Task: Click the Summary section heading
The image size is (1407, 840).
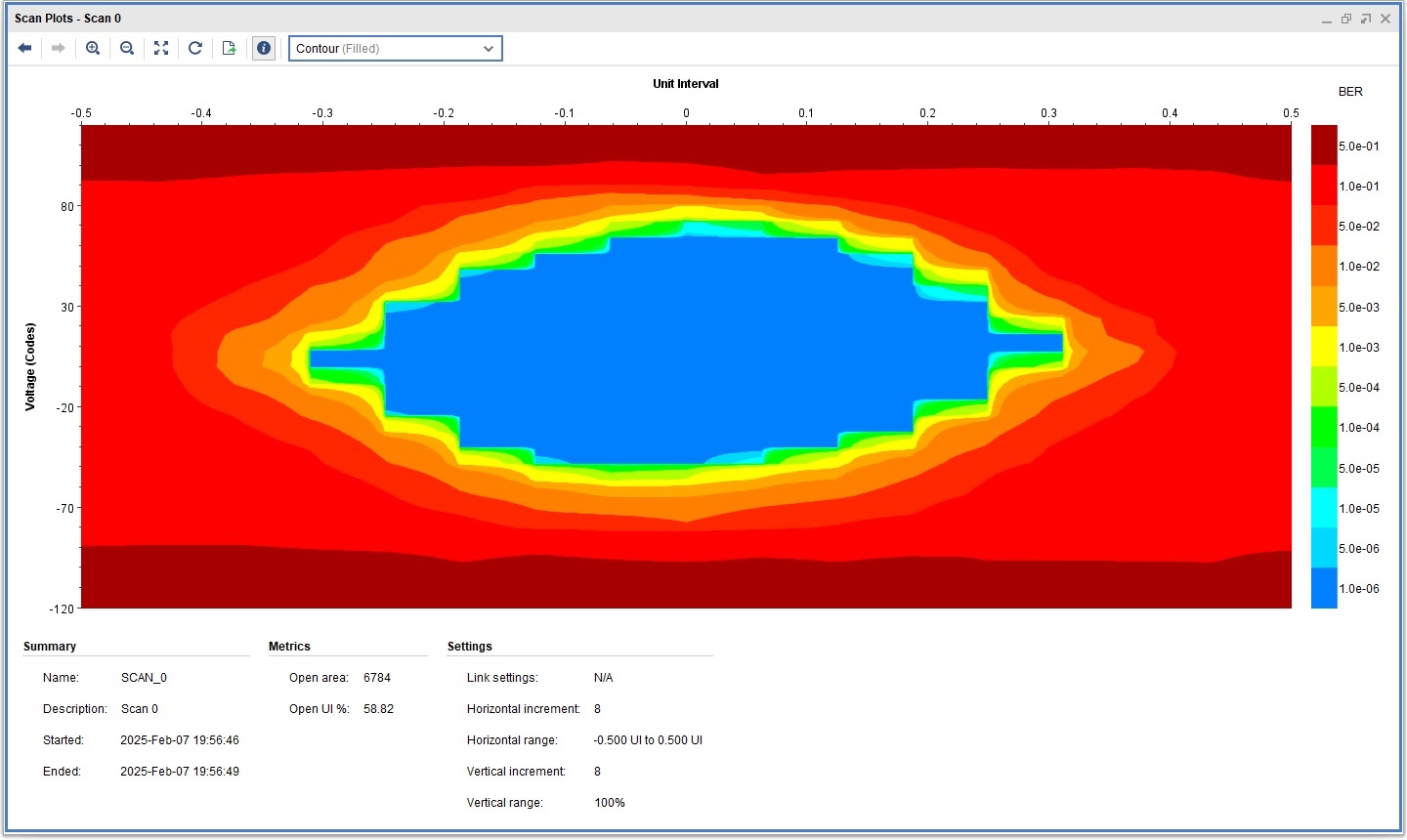Action: tap(50, 647)
